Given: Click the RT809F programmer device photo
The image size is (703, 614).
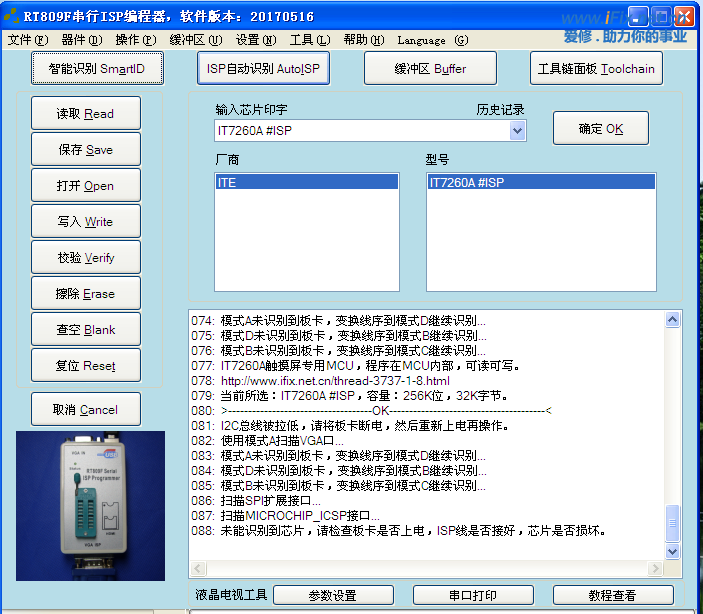Looking at the screenshot, I should coord(91,506).
